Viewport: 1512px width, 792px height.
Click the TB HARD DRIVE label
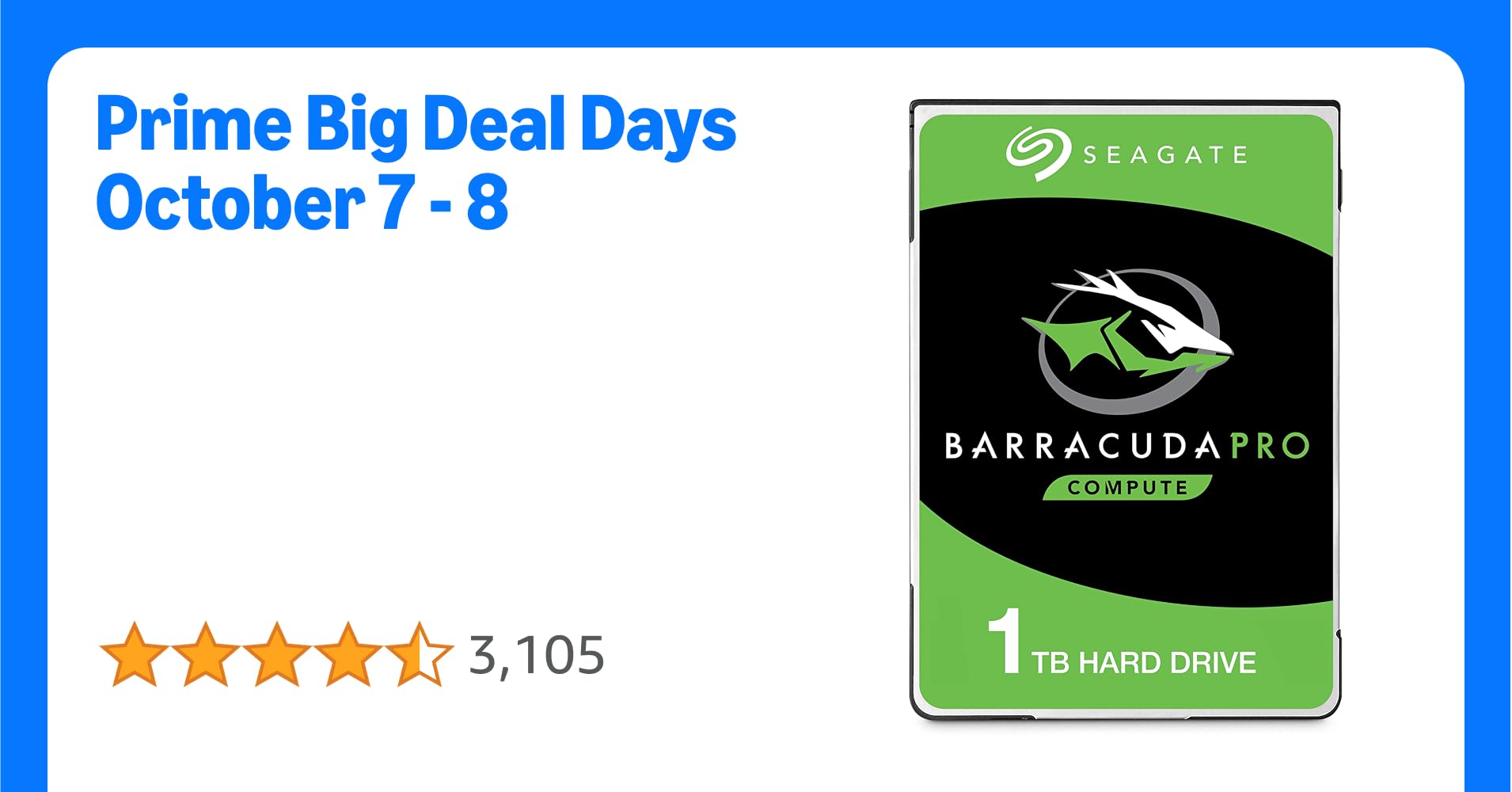pyautogui.click(x=1144, y=663)
